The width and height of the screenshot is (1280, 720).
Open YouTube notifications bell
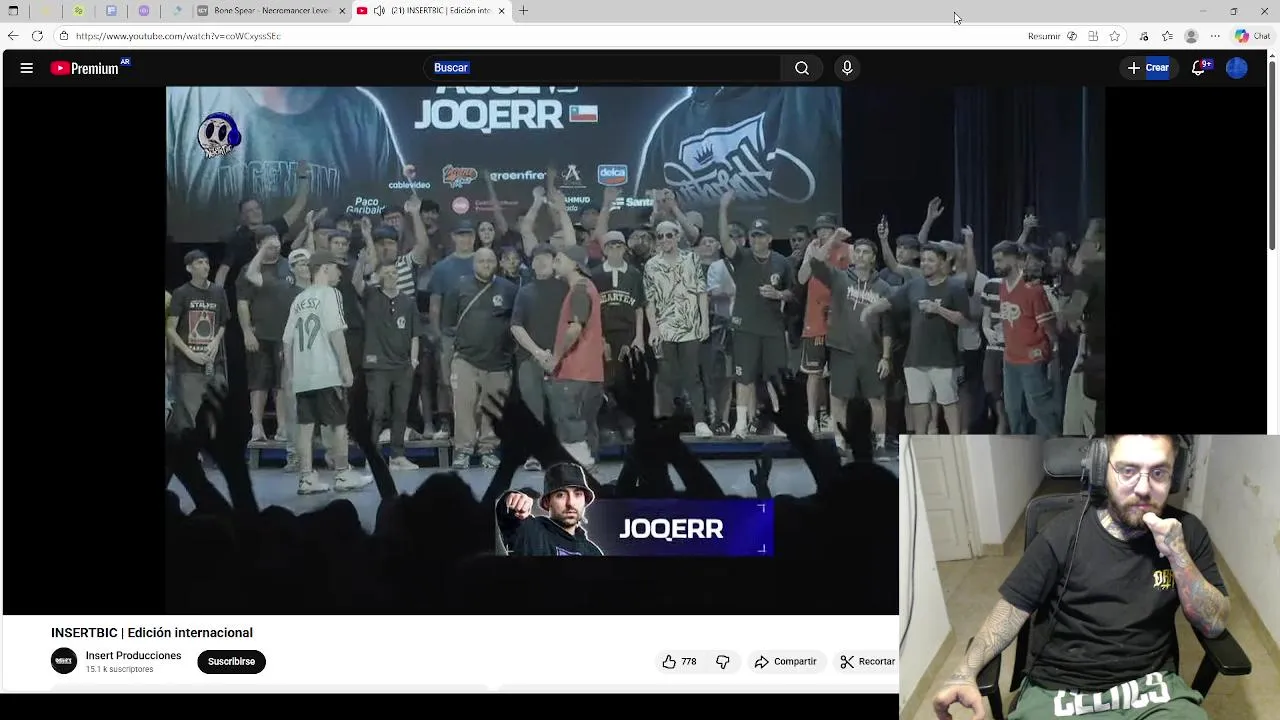(x=1198, y=68)
